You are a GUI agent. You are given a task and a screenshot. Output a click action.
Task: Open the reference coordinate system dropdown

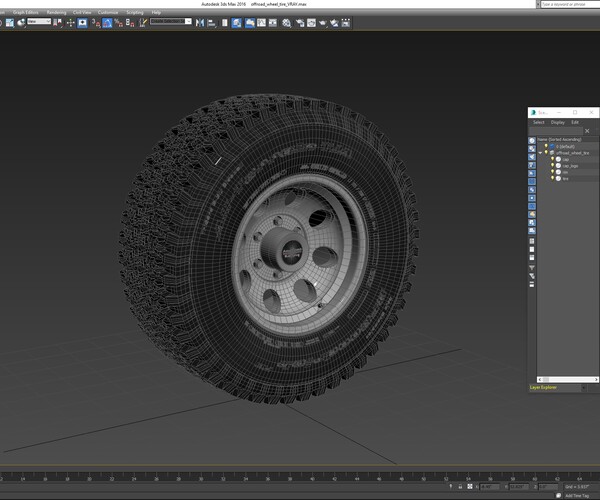click(x=39, y=21)
